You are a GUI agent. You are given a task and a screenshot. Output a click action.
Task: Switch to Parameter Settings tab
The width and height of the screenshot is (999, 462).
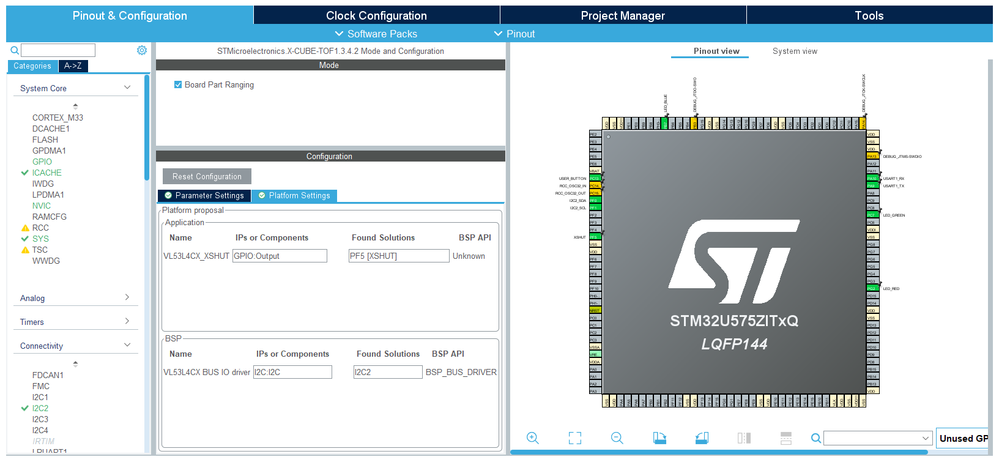point(204,196)
